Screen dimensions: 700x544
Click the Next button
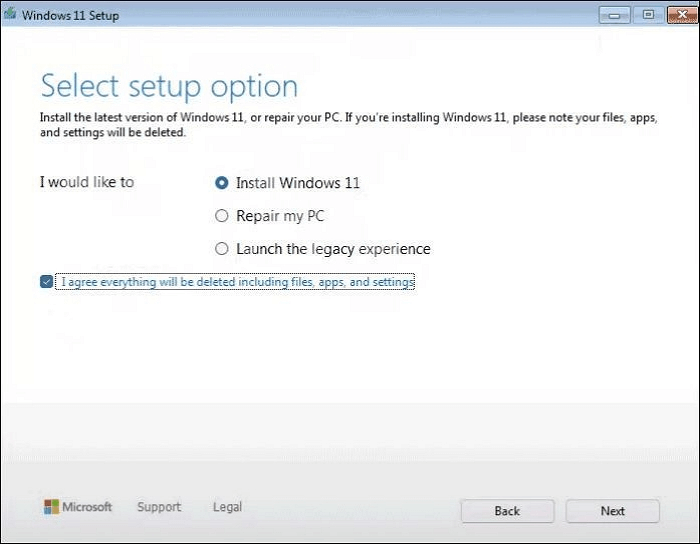612,511
